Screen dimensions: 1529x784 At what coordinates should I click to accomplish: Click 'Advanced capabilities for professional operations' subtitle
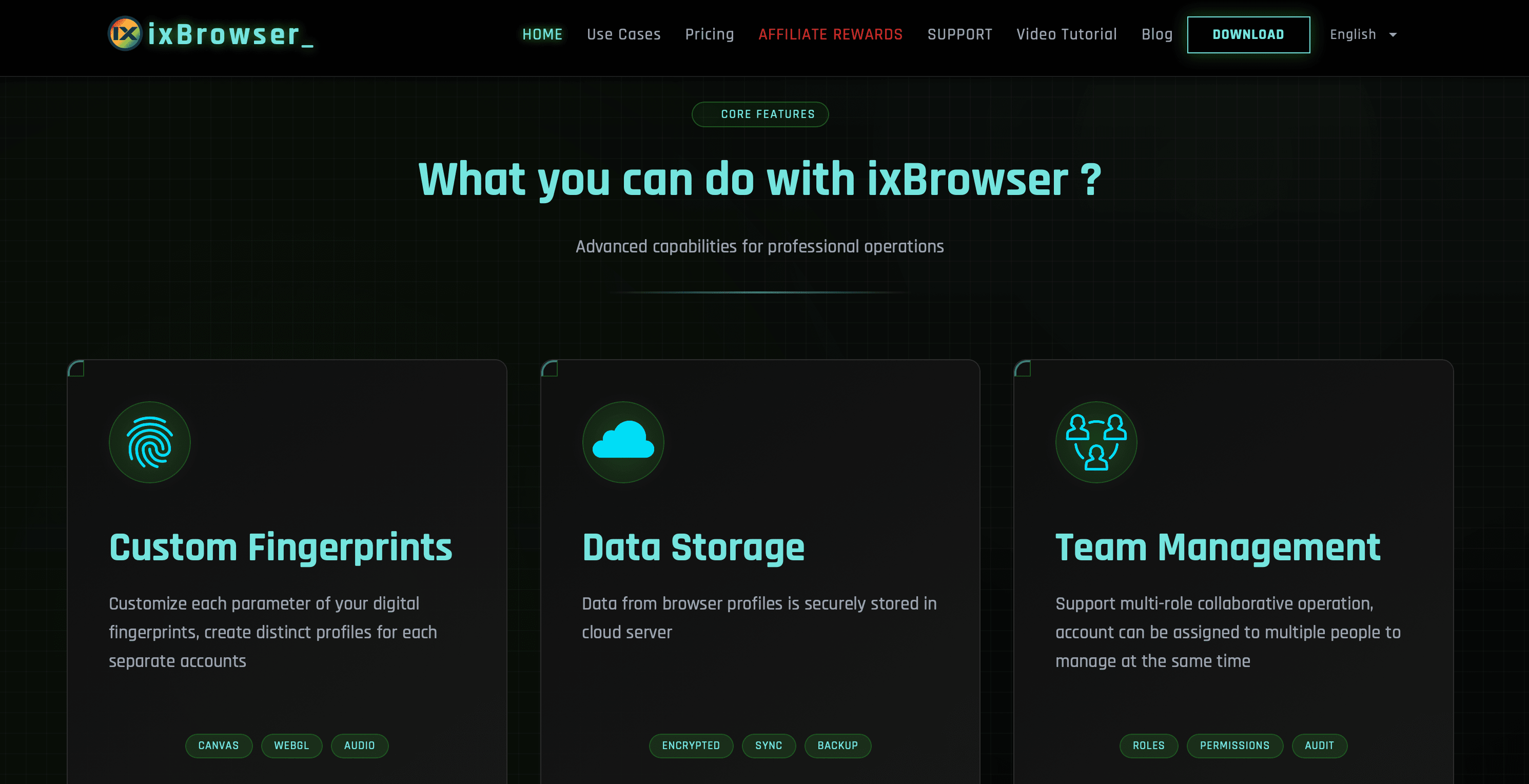pos(760,246)
